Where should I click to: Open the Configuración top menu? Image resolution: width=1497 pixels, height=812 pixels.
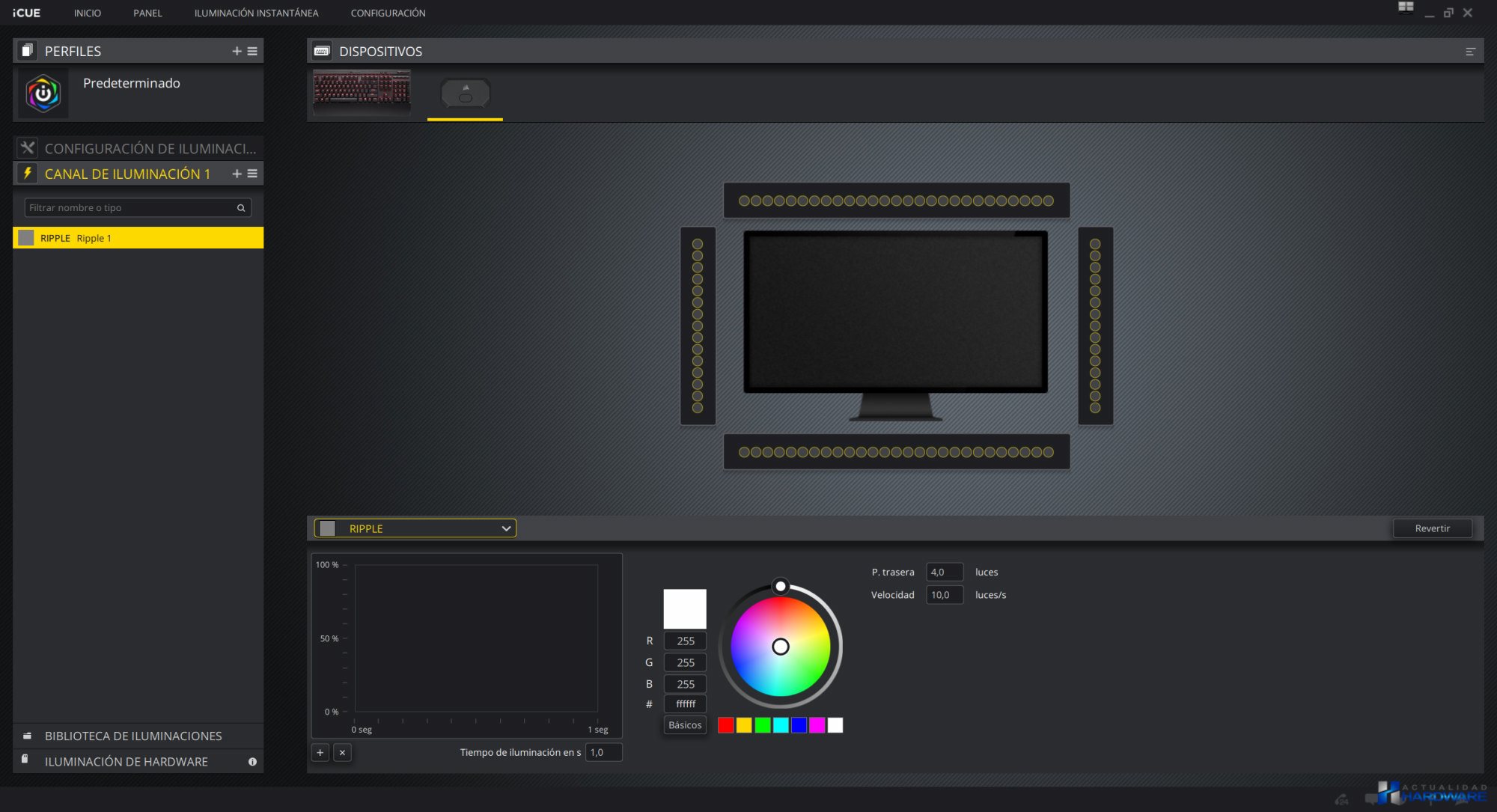pos(388,13)
